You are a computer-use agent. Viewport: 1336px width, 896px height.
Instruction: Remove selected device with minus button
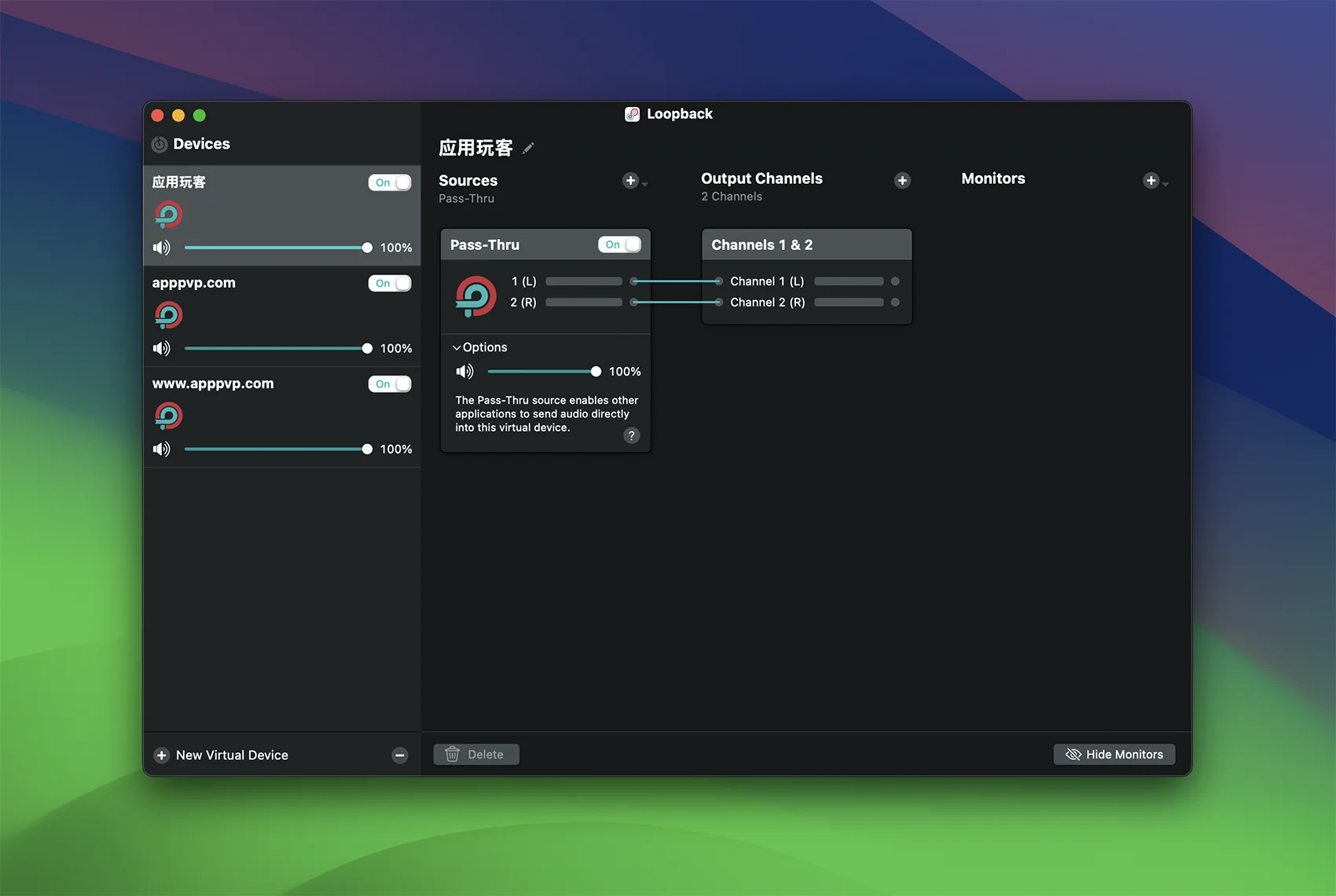tap(400, 755)
